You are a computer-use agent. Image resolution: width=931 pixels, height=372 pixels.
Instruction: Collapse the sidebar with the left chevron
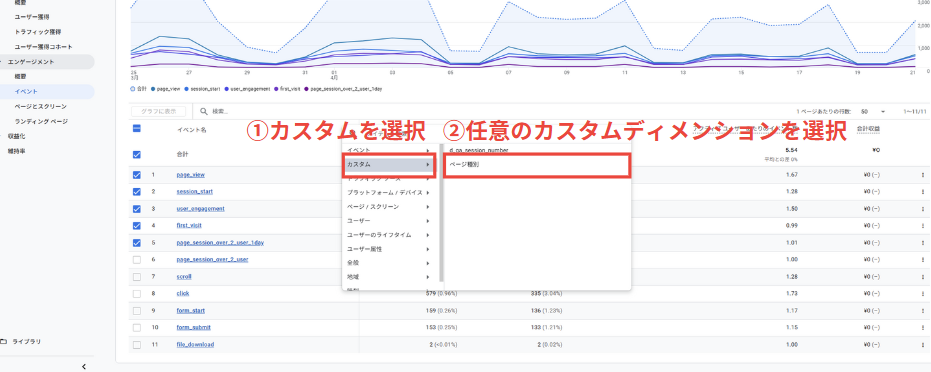84,367
